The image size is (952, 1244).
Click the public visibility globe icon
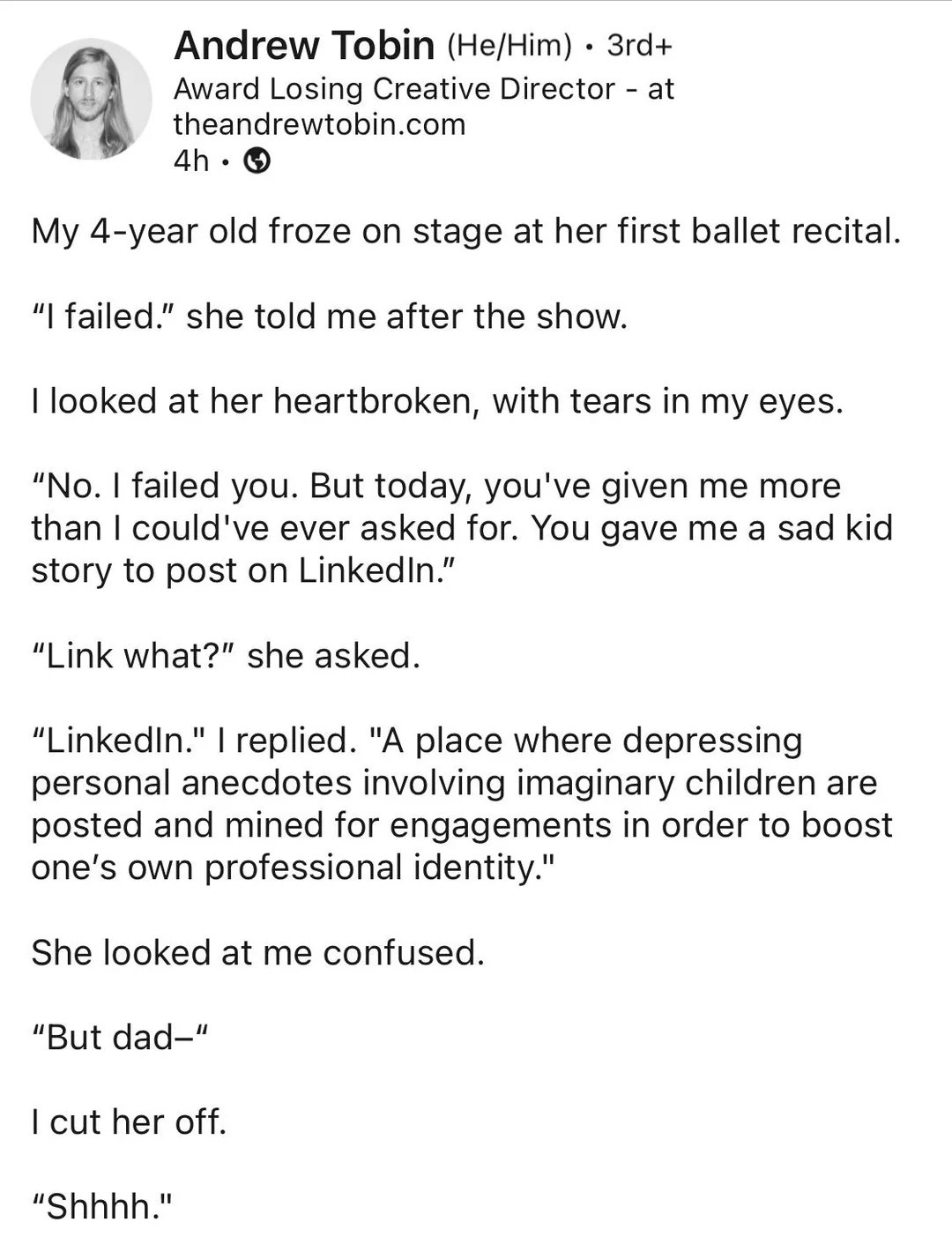click(x=256, y=161)
